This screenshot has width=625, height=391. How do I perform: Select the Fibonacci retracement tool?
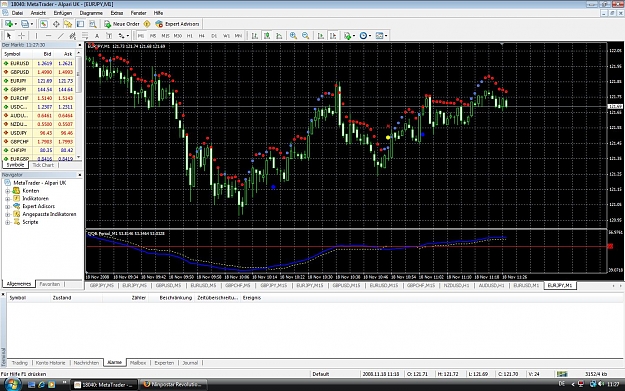pyautogui.click(x=85, y=35)
